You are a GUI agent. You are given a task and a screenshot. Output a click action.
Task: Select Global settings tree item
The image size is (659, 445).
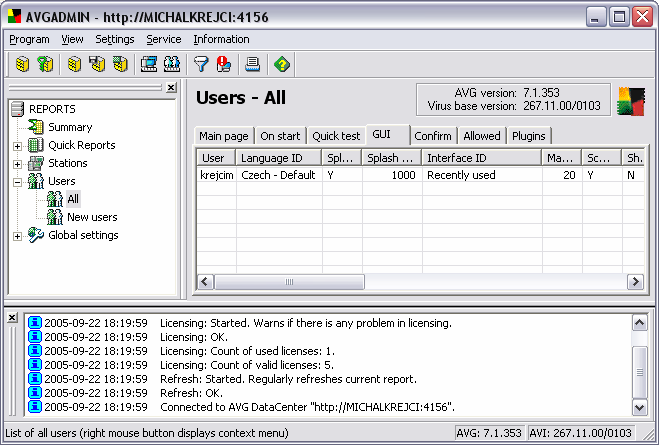click(83, 235)
